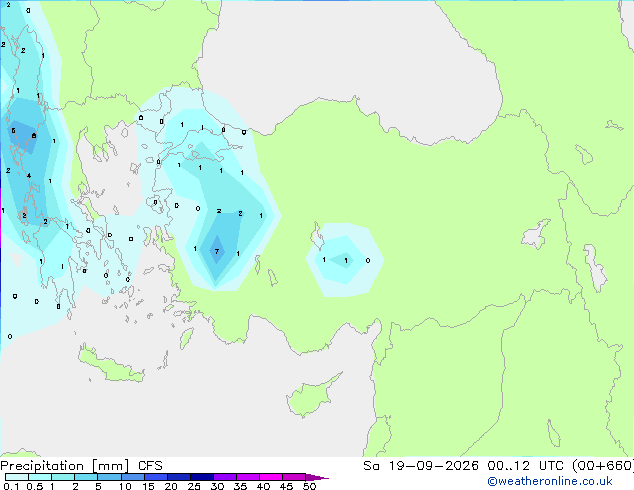Pick the 40–45 mm magenta legend segment
Screen dimensions: 634x490
click(x=271, y=477)
